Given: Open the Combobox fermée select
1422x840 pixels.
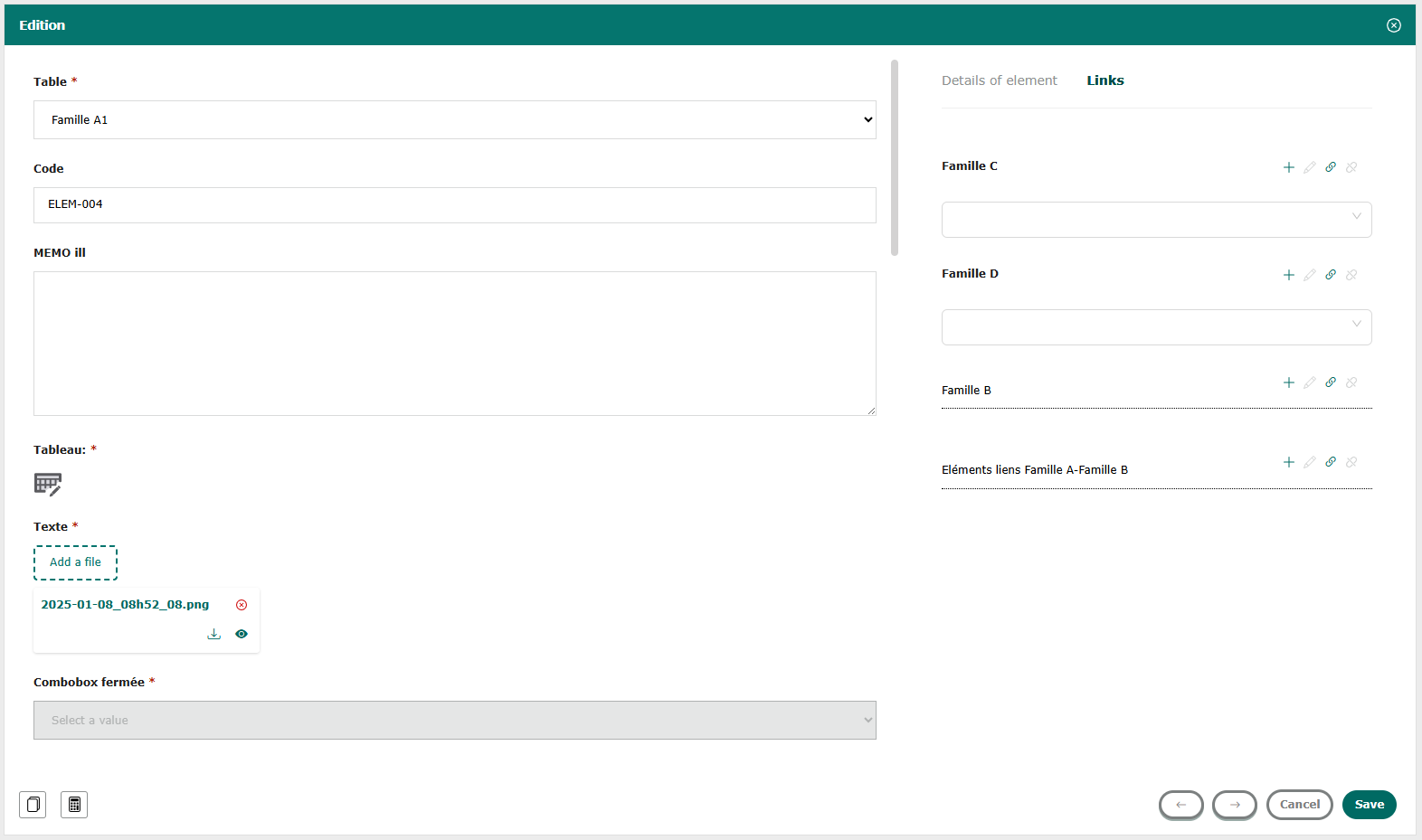Looking at the screenshot, I should (x=454, y=721).
